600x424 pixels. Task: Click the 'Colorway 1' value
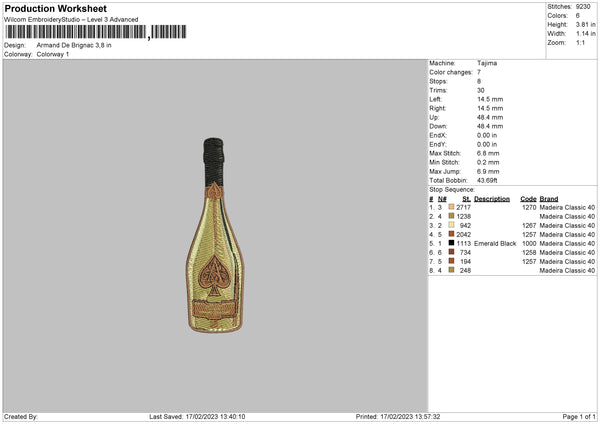pos(53,54)
